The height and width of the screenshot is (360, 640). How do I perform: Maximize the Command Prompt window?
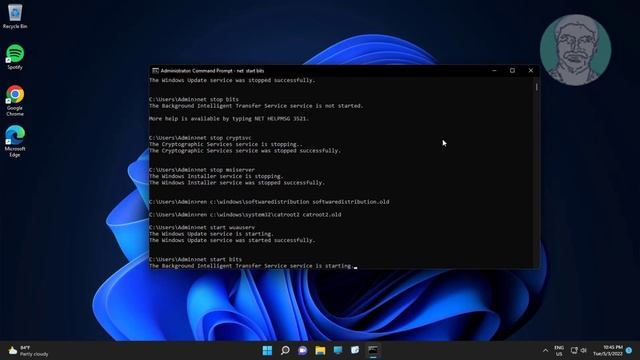tap(512, 71)
